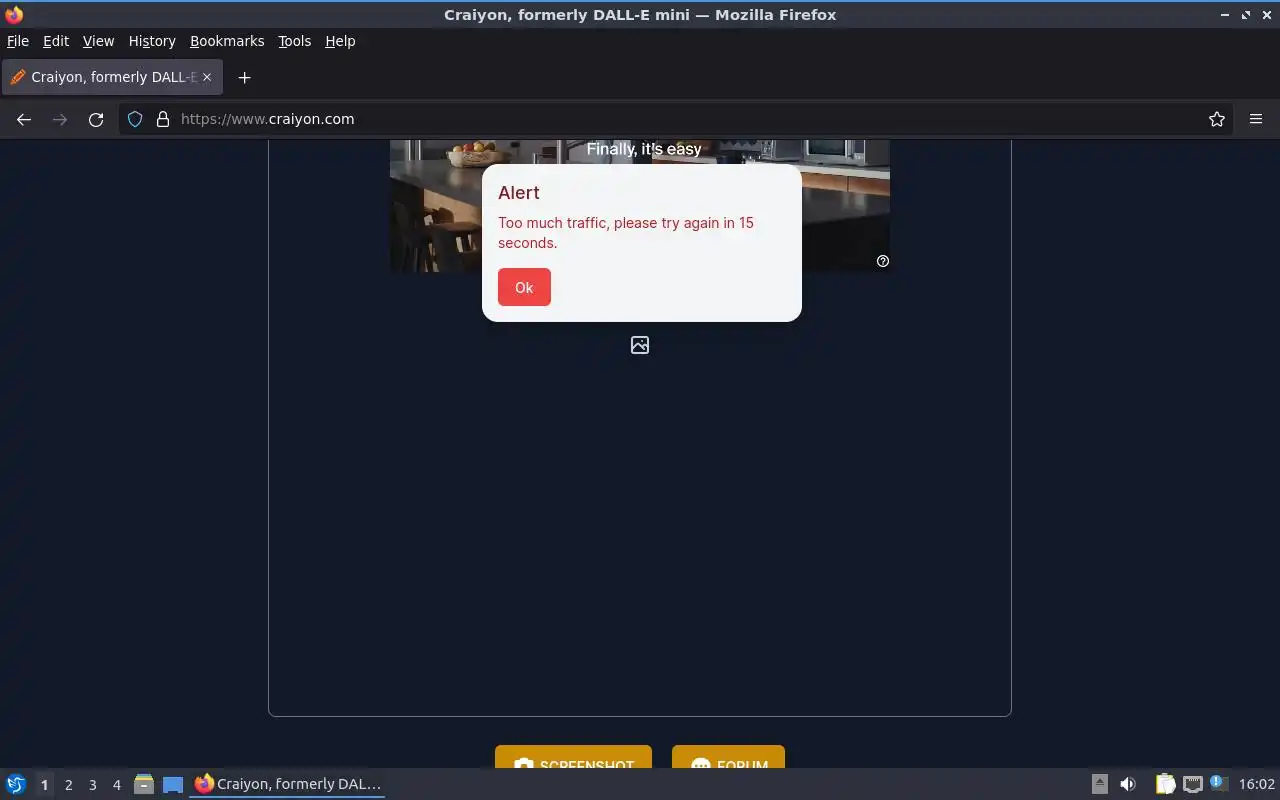Switch to workspace 1
This screenshot has height=800, width=1280.
point(44,785)
